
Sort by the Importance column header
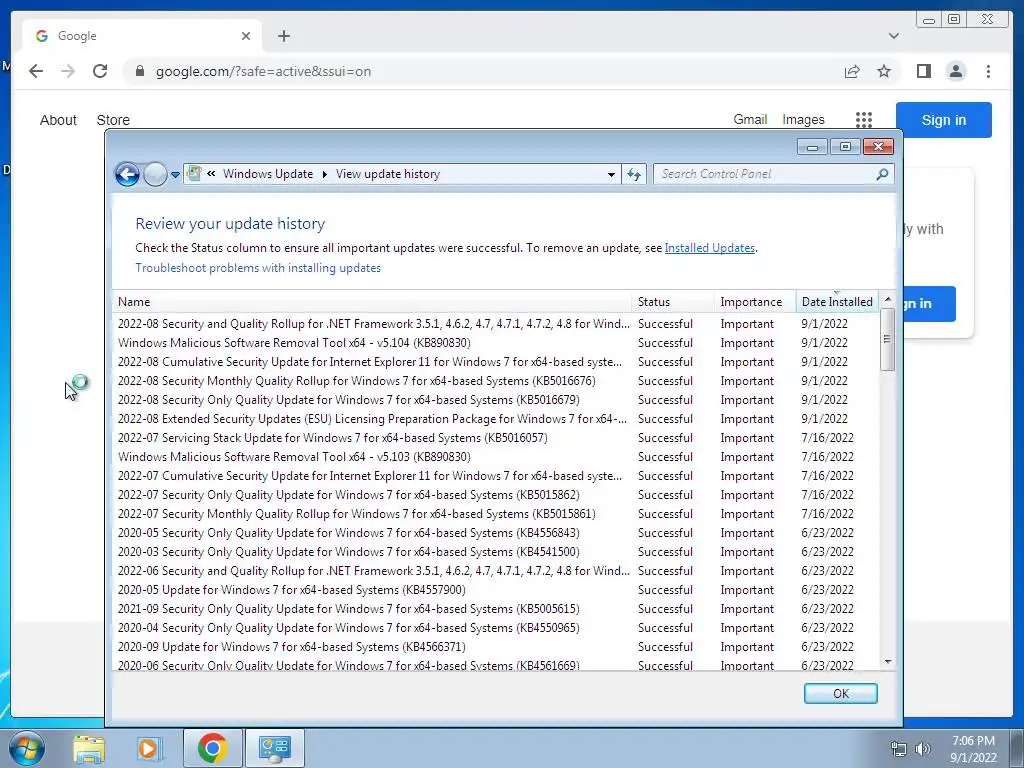[x=755, y=302]
